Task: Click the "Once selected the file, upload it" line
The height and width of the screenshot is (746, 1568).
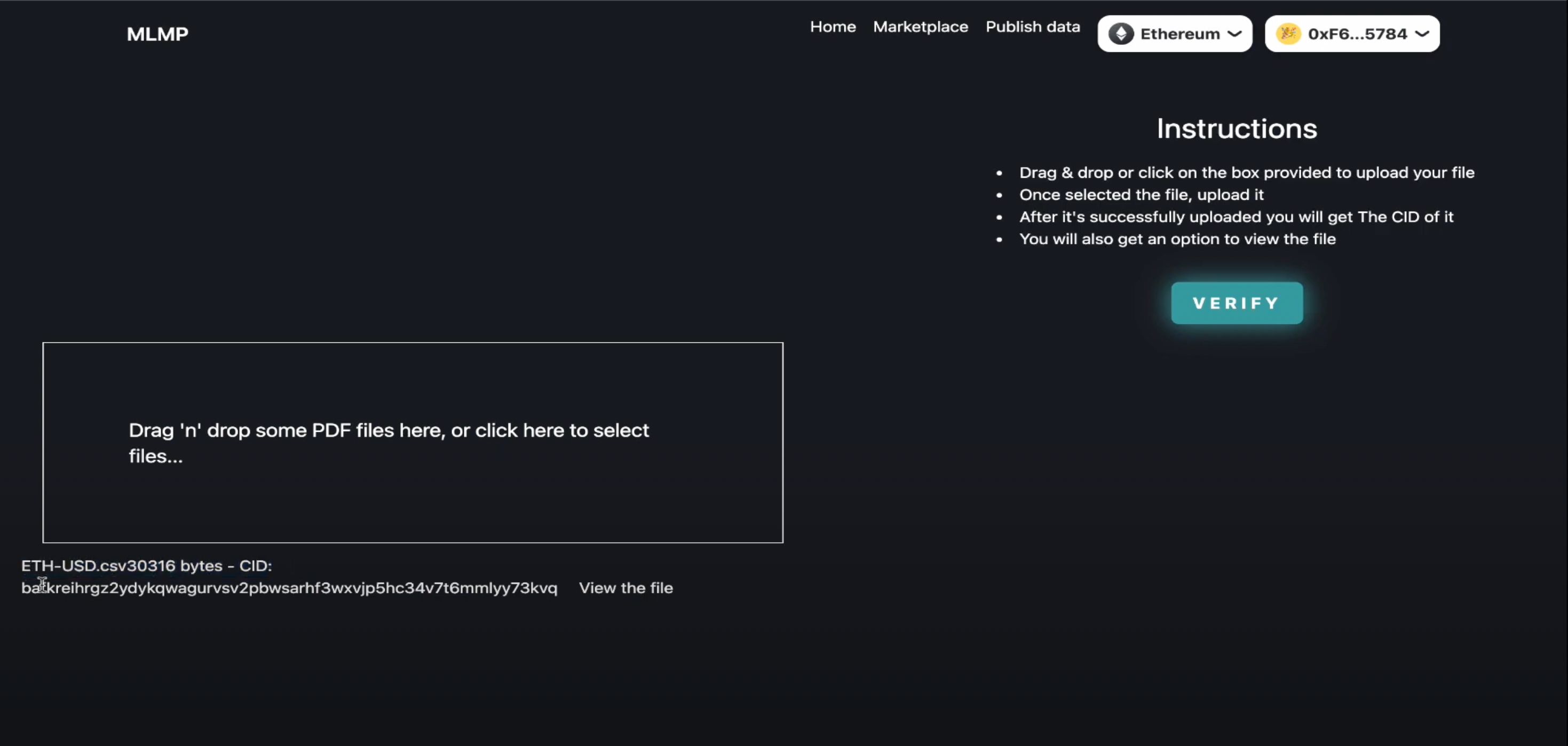Action: [x=1141, y=195]
